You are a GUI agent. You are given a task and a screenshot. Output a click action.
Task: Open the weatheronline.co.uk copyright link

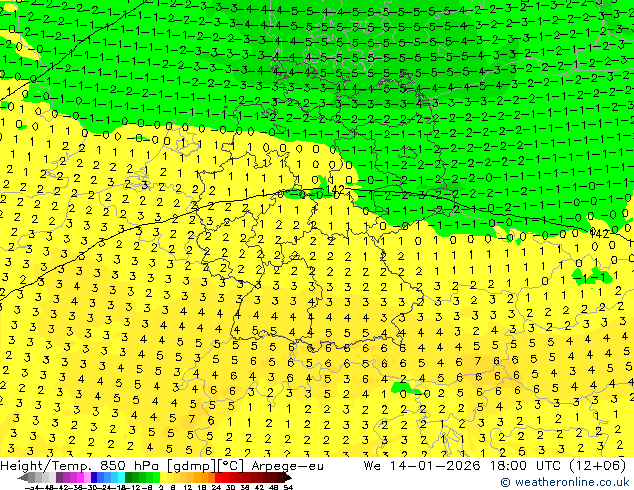click(x=565, y=482)
